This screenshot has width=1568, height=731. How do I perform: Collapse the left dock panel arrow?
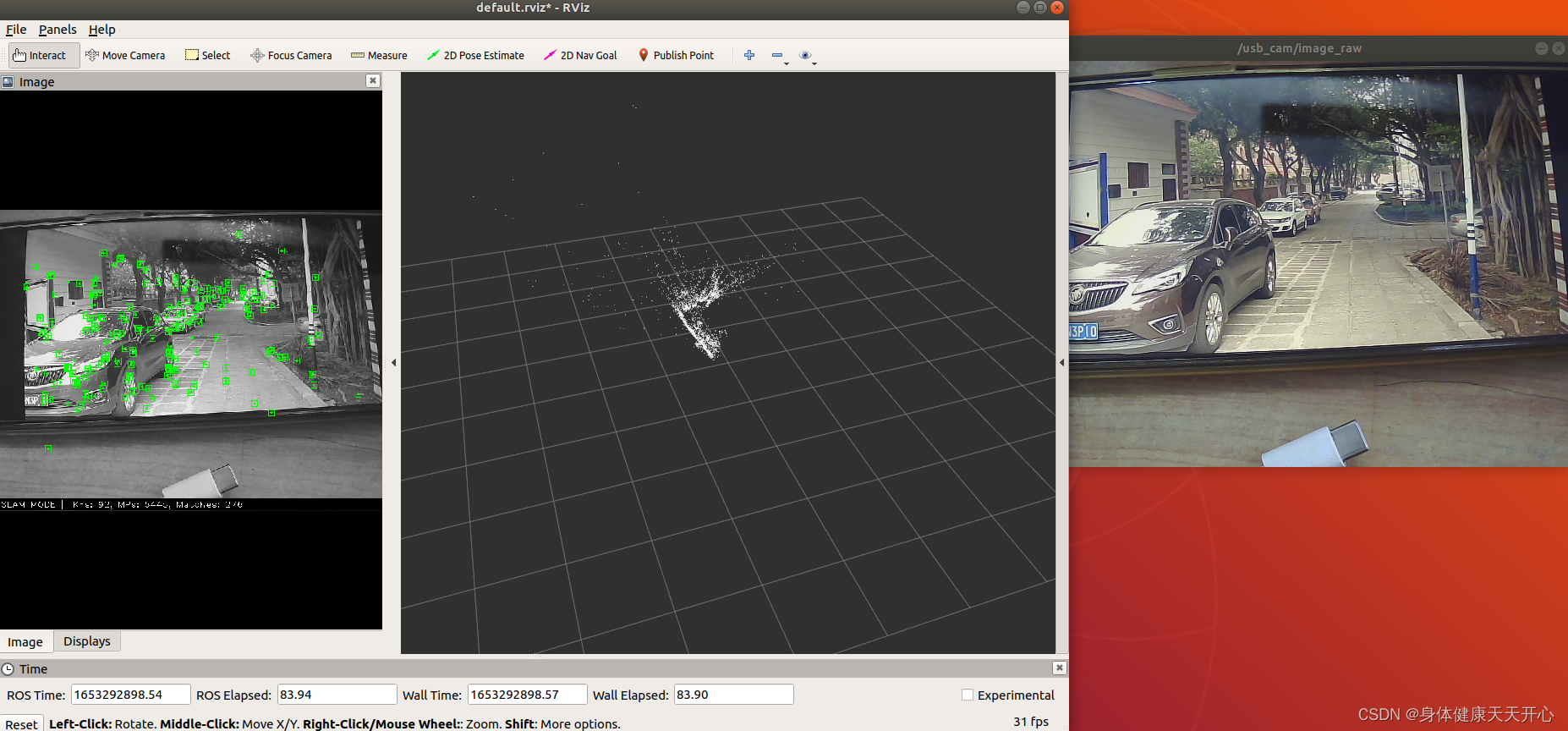(393, 362)
